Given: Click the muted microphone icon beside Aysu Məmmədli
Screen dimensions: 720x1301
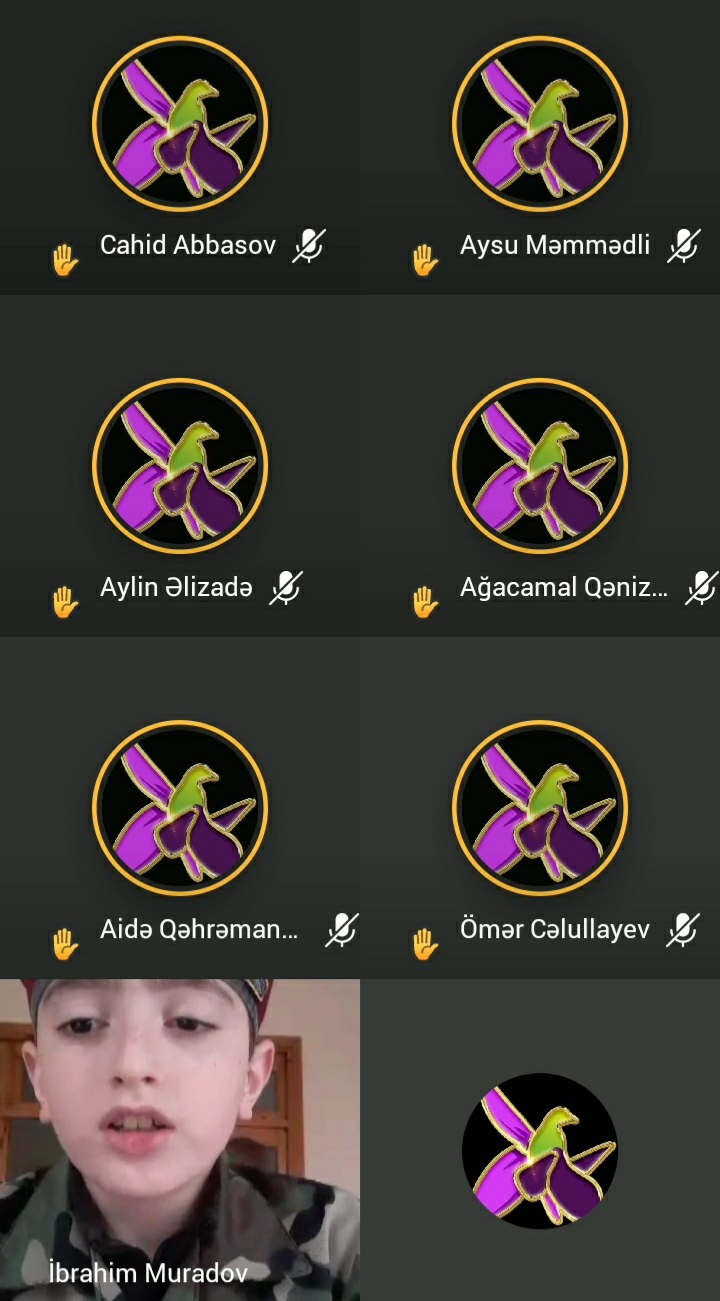Looking at the screenshot, I should tap(684, 246).
